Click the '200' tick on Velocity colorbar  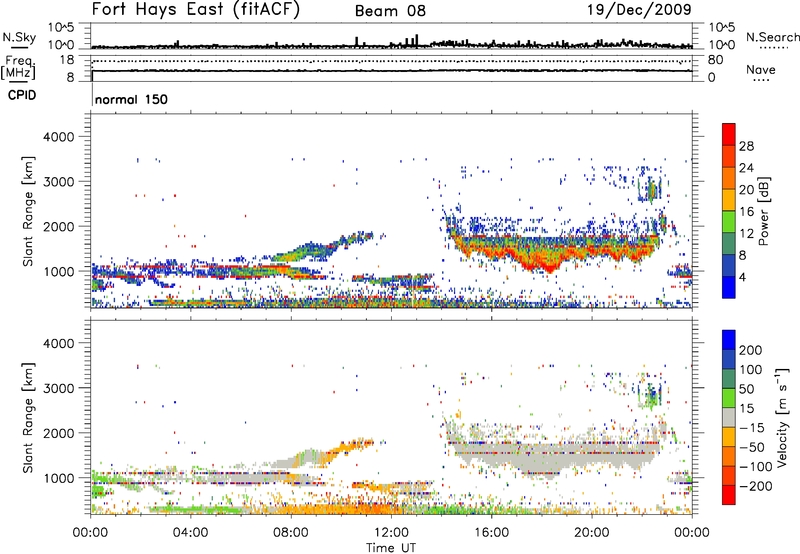coord(751,350)
